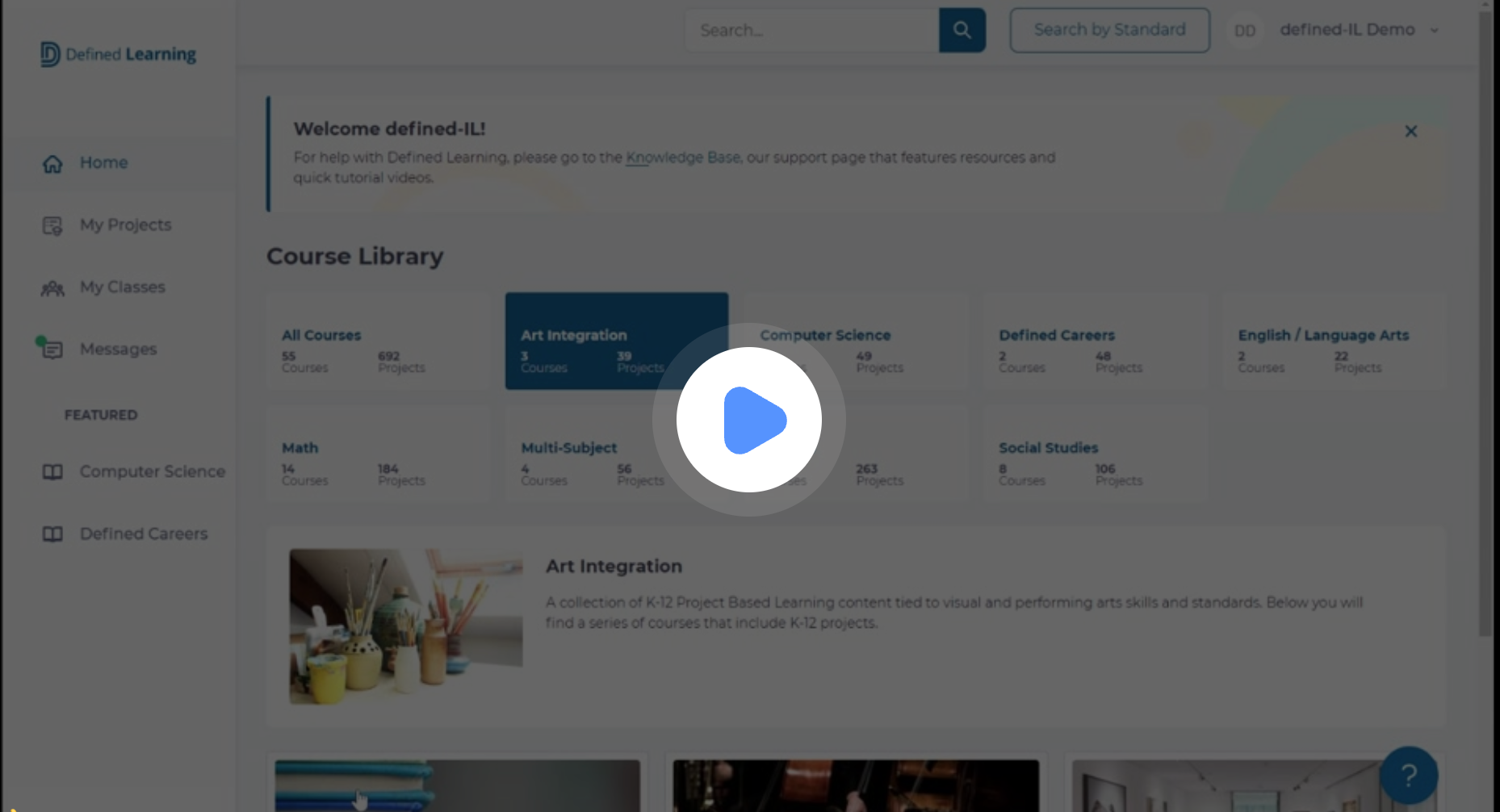Image resolution: width=1500 pixels, height=812 pixels.
Task: Click the Defined Learning logo
Action: click(x=118, y=54)
